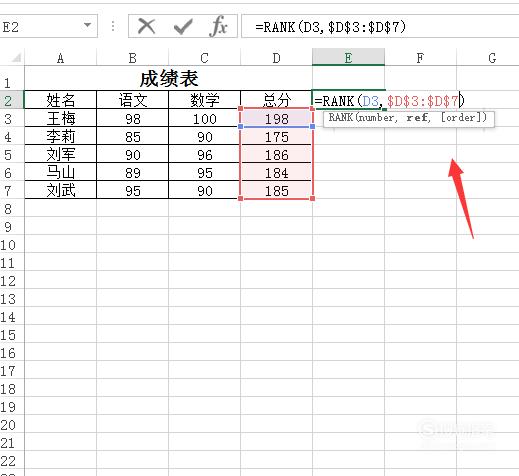Select the name cell 李莉
This screenshot has height=476, width=519.
(60, 136)
